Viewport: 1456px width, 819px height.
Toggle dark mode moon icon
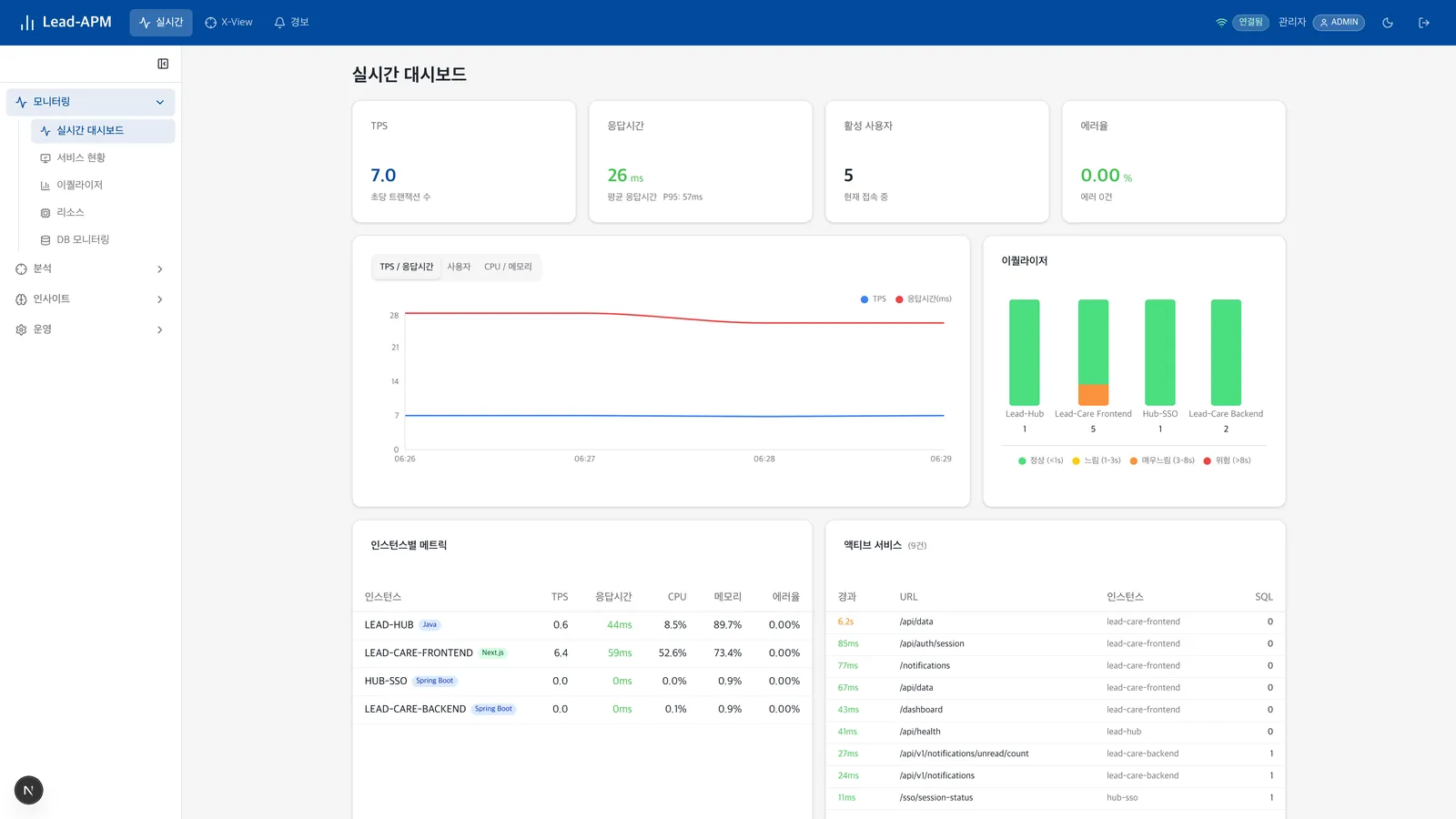point(1388,23)
